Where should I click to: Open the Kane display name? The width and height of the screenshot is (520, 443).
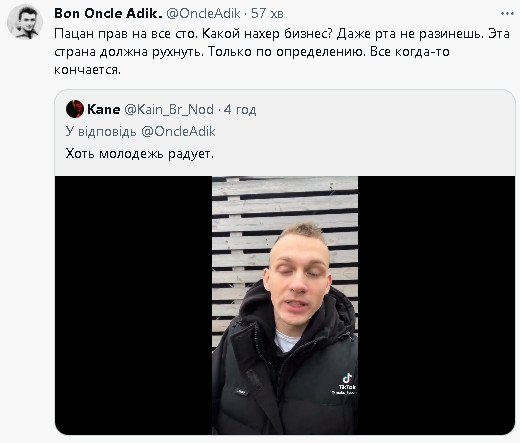pos(103,109)
